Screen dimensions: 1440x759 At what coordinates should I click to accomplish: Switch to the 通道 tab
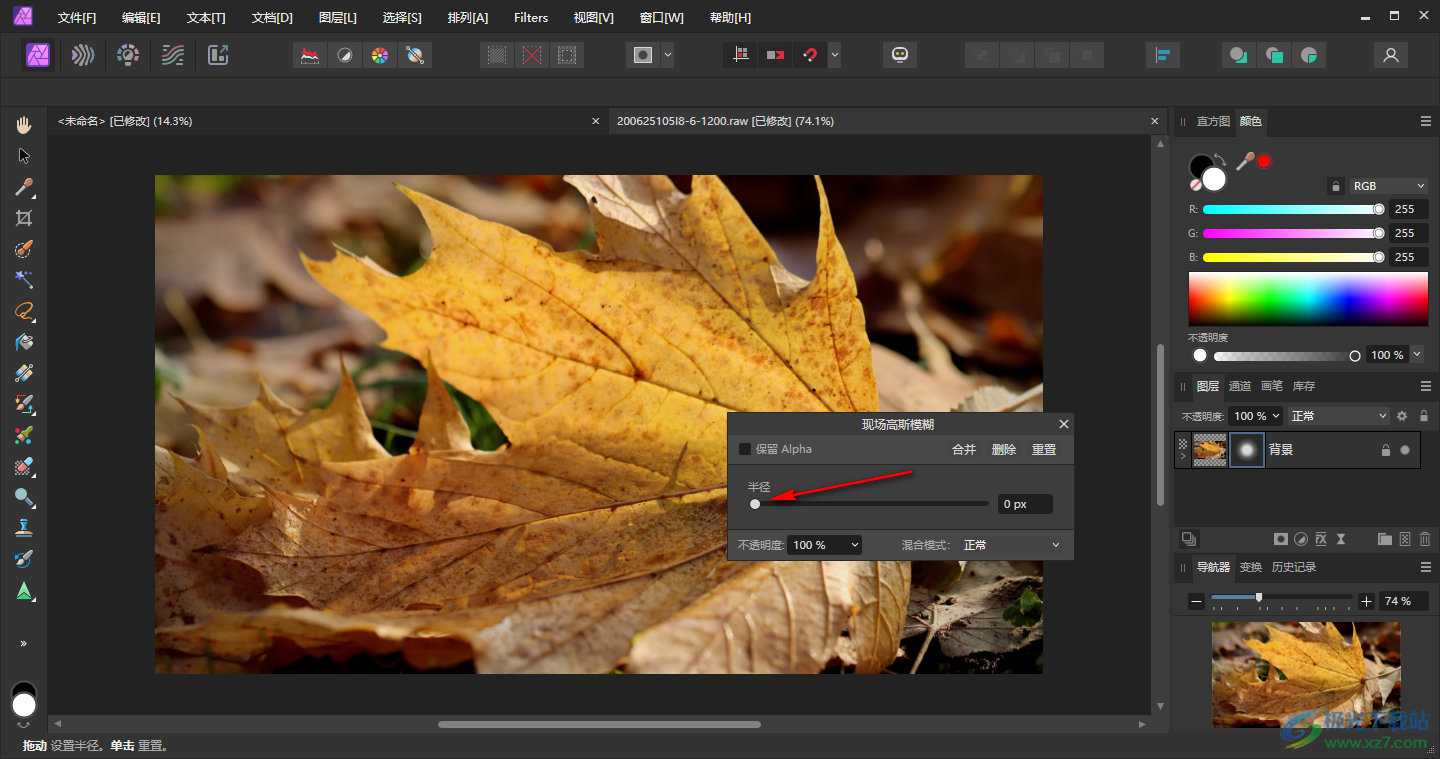point(1239,386)
